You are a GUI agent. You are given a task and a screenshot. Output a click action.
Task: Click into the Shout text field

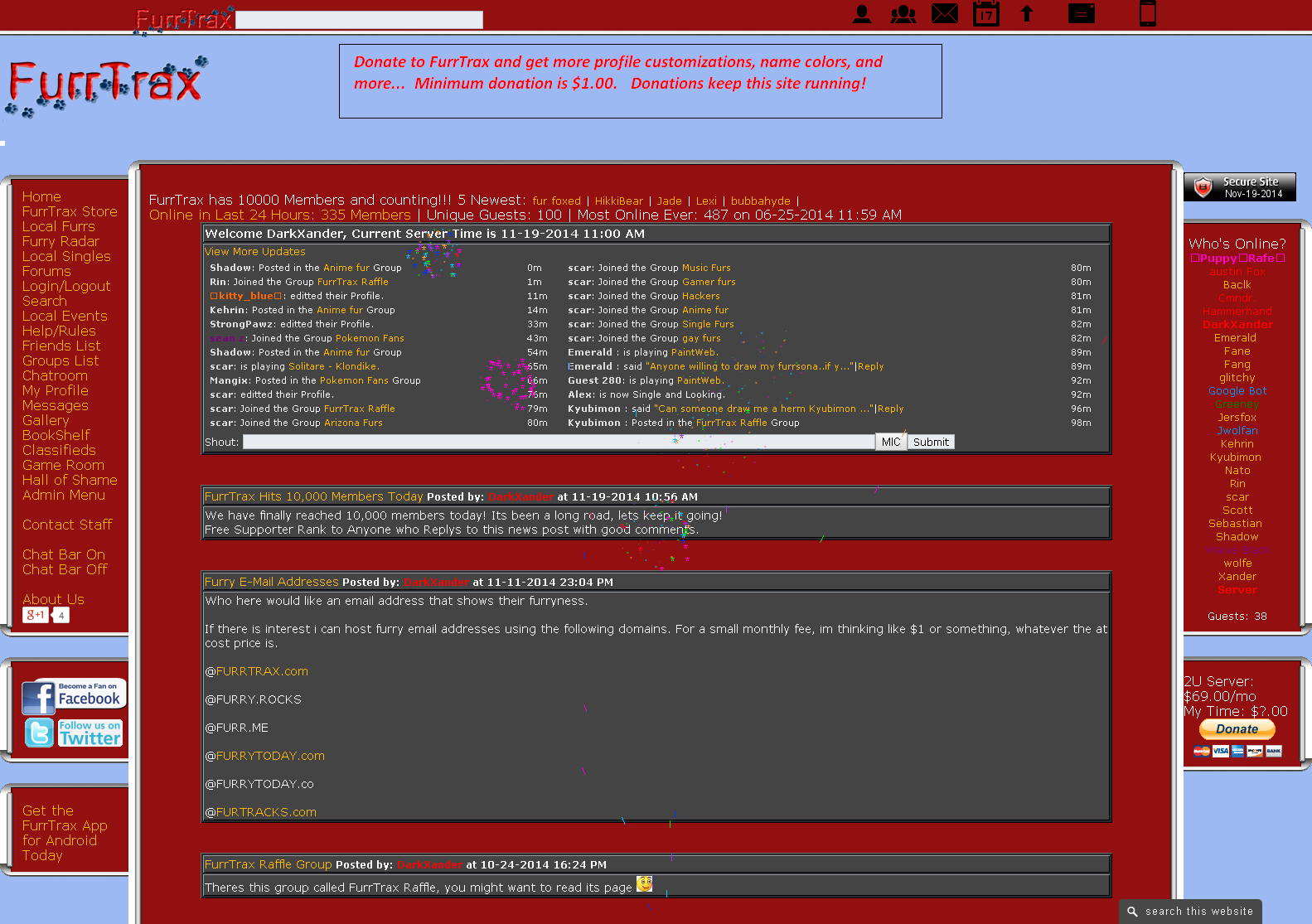point(558,442)
